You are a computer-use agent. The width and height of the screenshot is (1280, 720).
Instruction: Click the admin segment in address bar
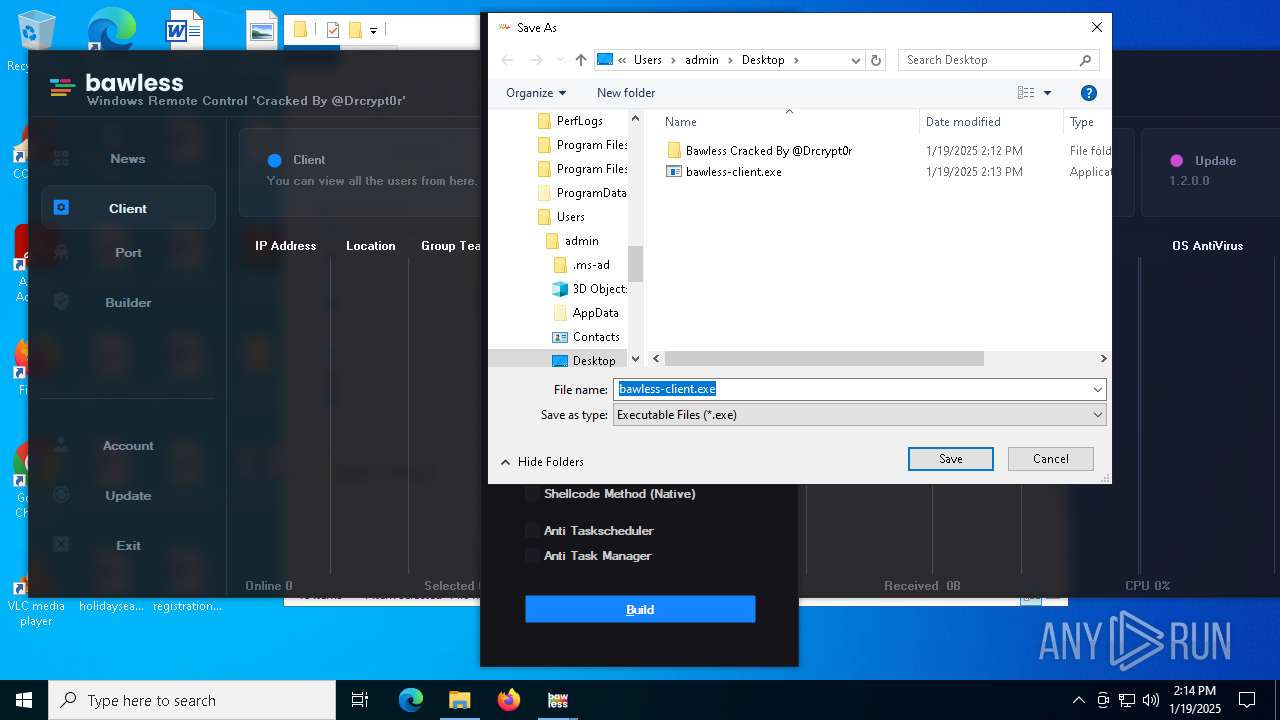coord(702,60)
